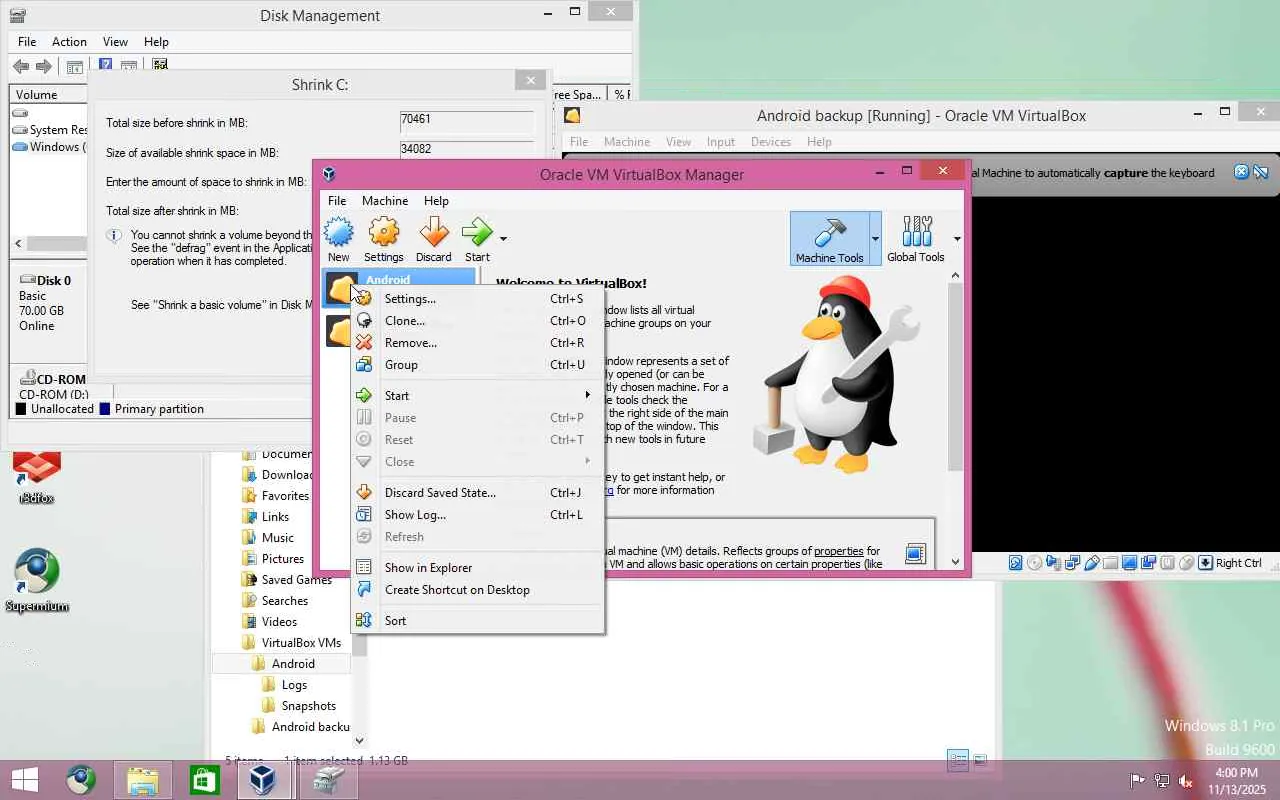Click the volume icon in system tray

(1186, 781)
